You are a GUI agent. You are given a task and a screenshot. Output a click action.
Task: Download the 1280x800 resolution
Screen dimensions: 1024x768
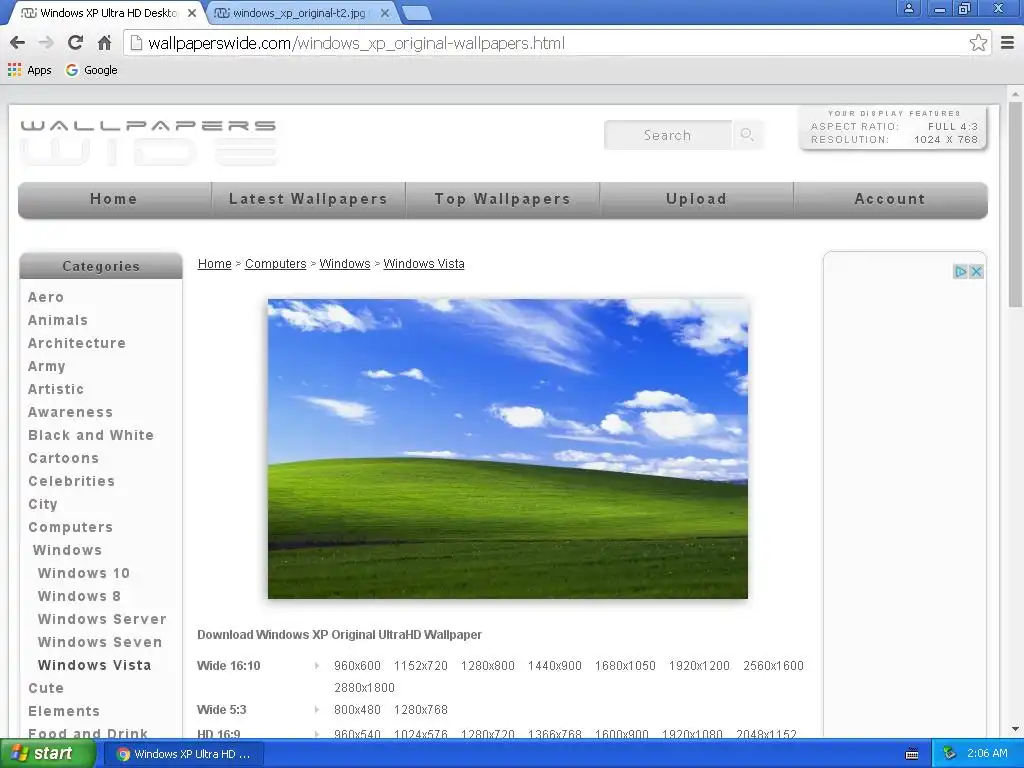[x=487, y=666]
